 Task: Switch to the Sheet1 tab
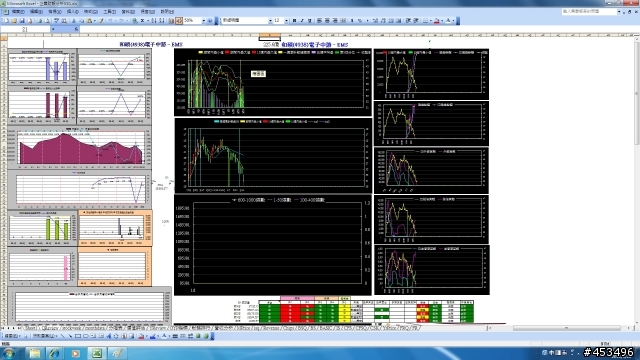pyautogui.click(x=30, y=328)
